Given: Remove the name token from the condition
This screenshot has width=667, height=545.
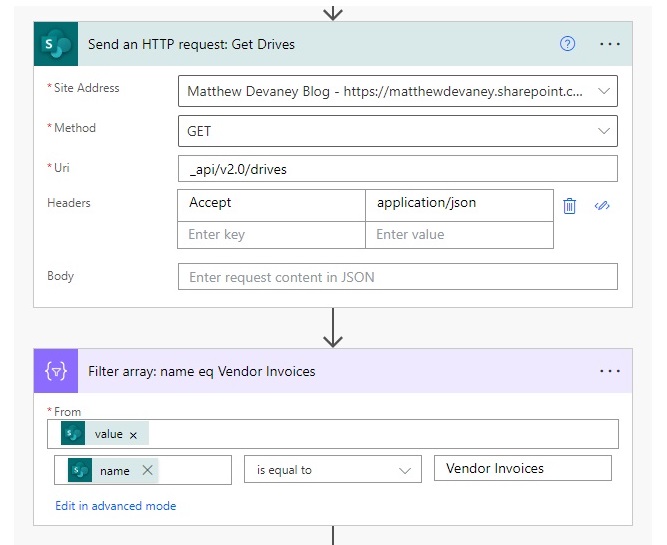Looking at the screenshot, I should pos(146,471).
